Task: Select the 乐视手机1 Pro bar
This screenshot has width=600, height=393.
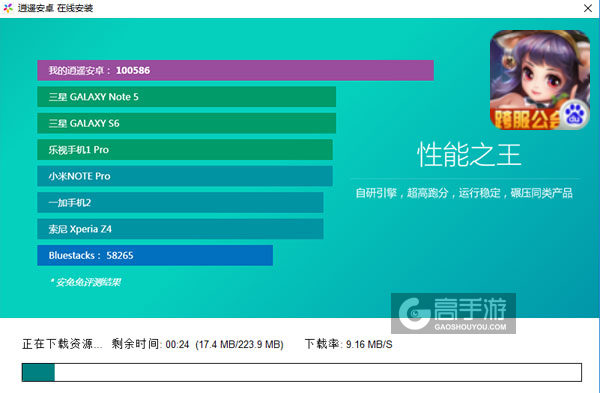Action: coord(185,150)
